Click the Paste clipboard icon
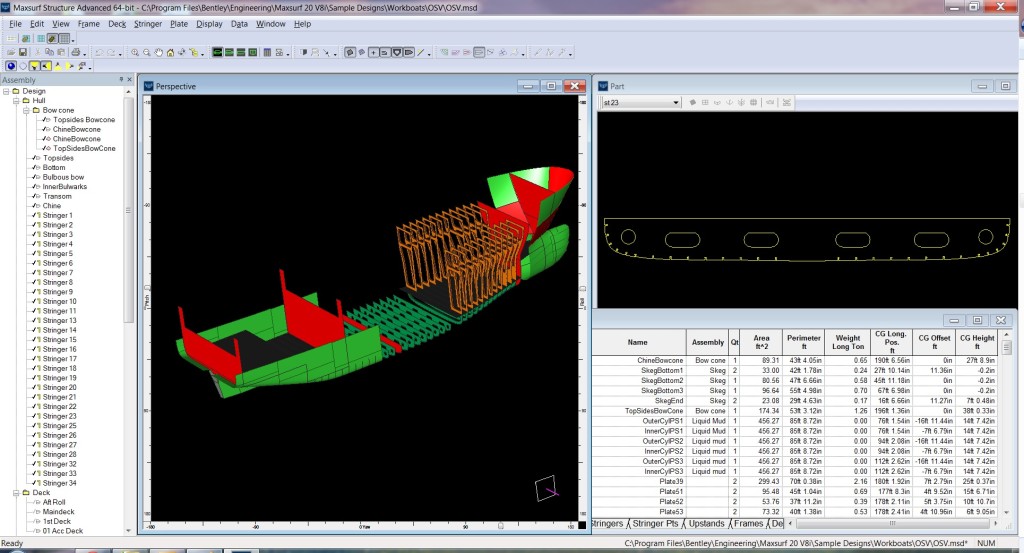The height and width of the screenshot is (553, 1024). pyautogui.click(x=61, y=52)
